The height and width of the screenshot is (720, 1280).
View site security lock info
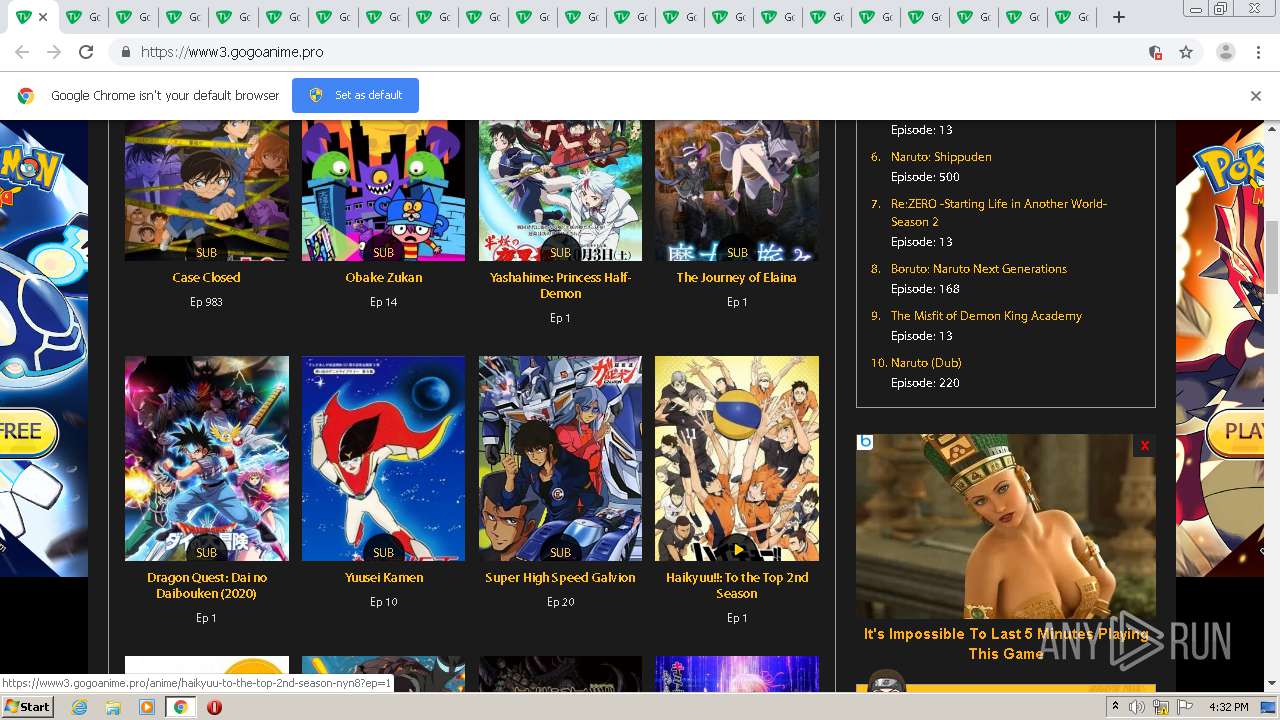tap(125, 52)
